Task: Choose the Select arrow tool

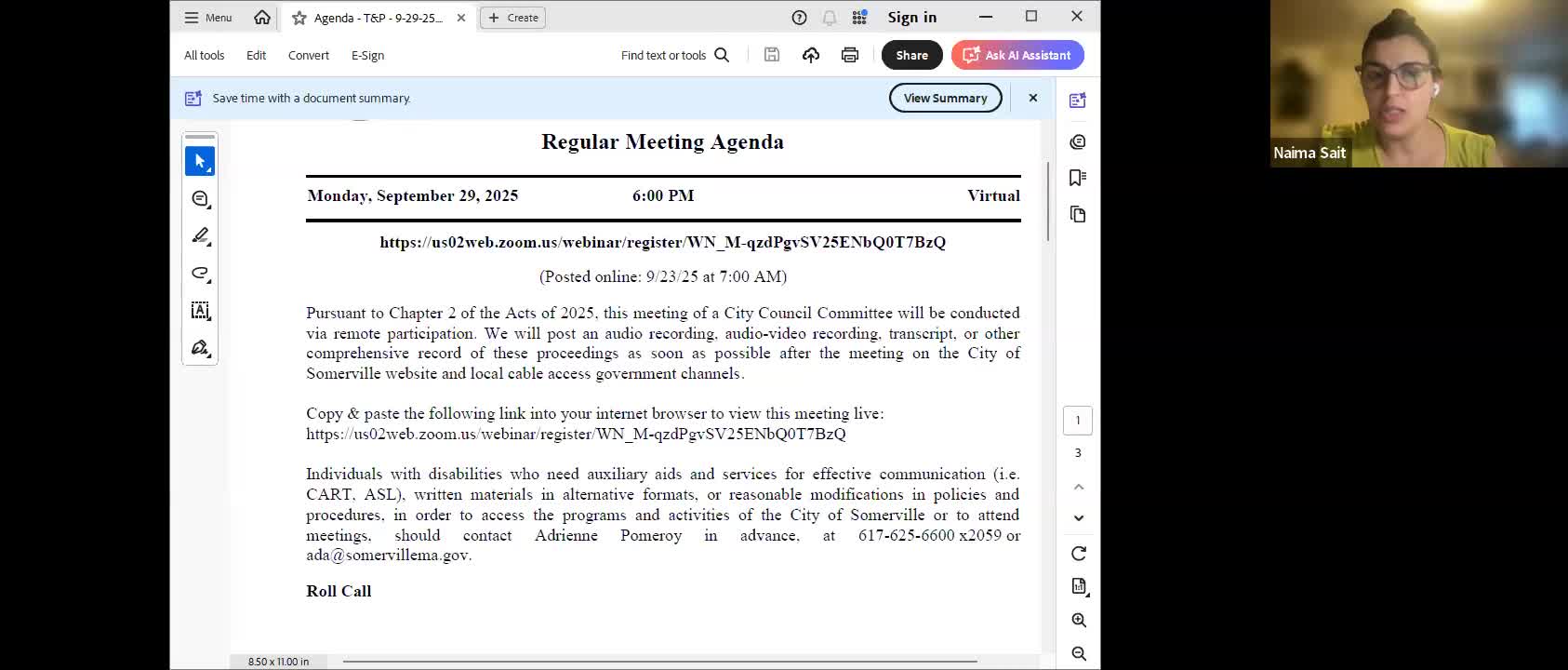Action: [x=200, y=161]
